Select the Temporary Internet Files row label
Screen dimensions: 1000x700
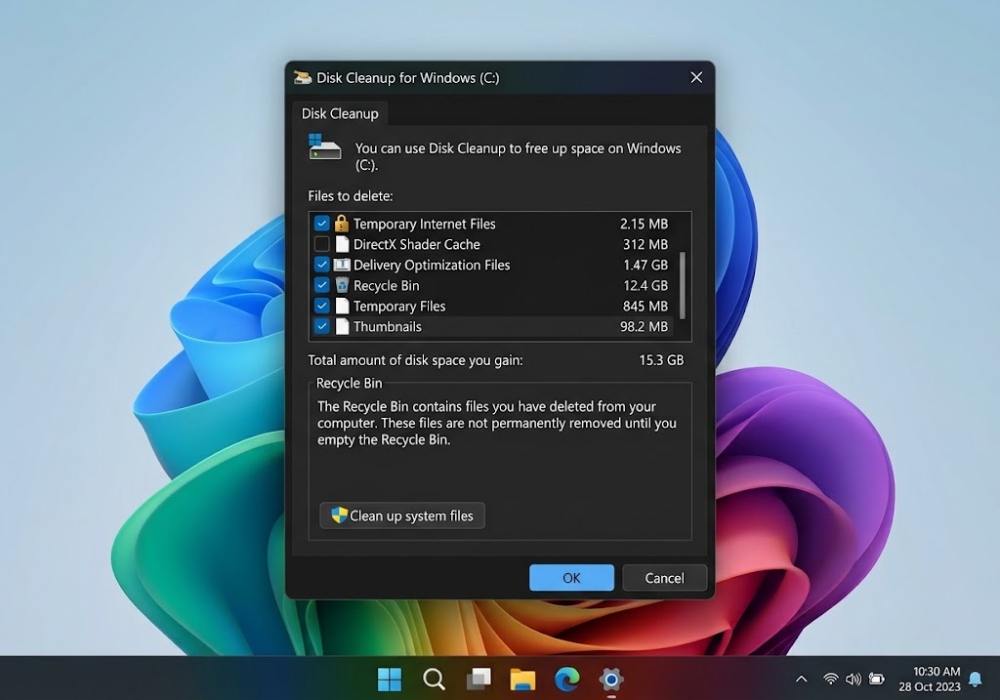point(424,224)
